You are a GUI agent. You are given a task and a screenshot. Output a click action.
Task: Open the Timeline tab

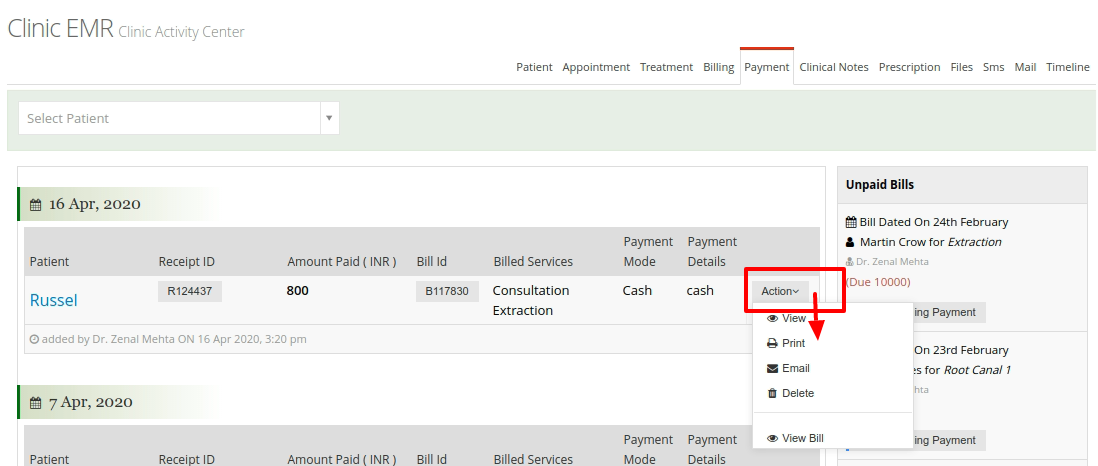click(1068, 67)
